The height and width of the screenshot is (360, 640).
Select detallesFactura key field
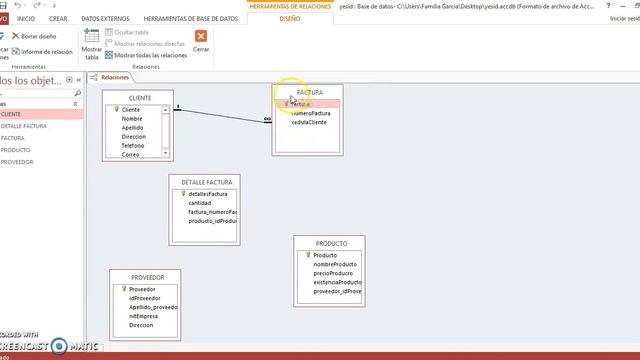point(208,194)
